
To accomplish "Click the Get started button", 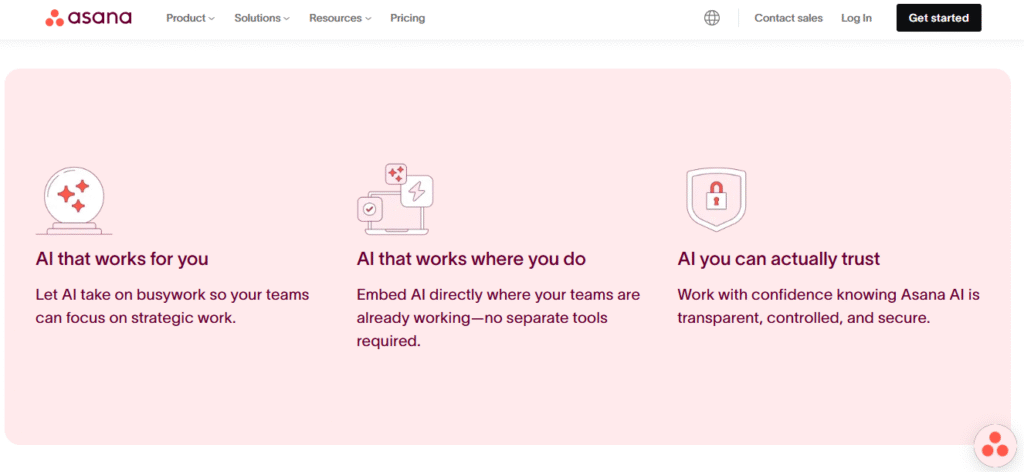I will [x=938, y=18].
